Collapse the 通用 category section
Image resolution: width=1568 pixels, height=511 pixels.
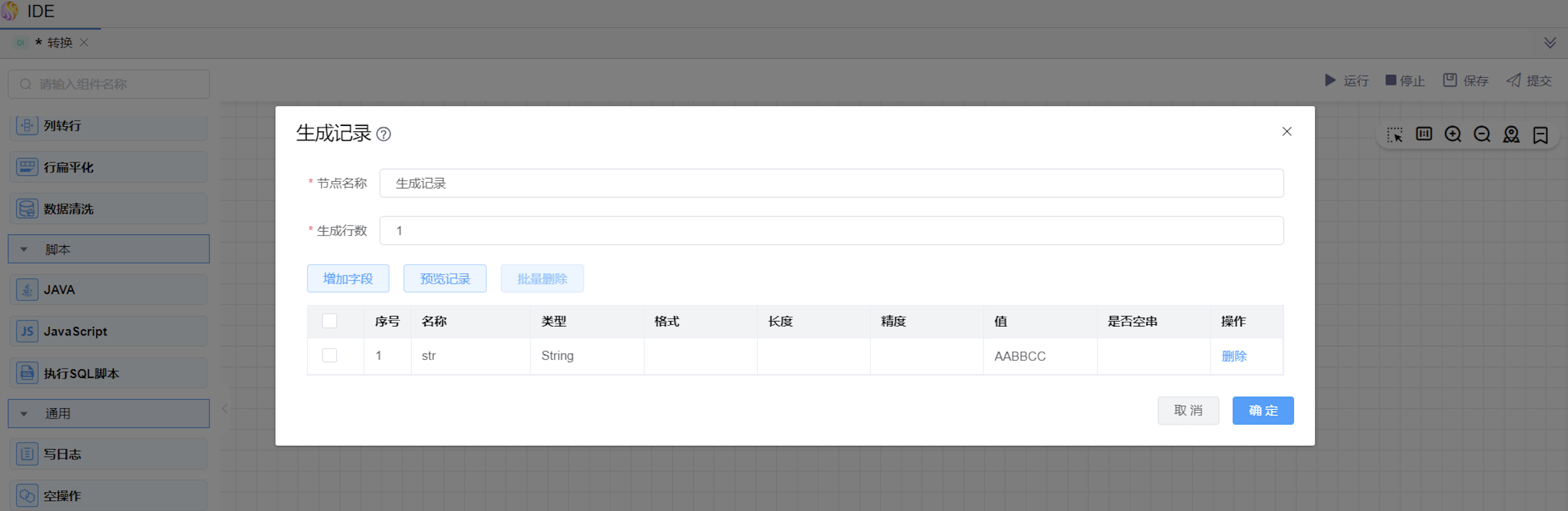(24, 414)
